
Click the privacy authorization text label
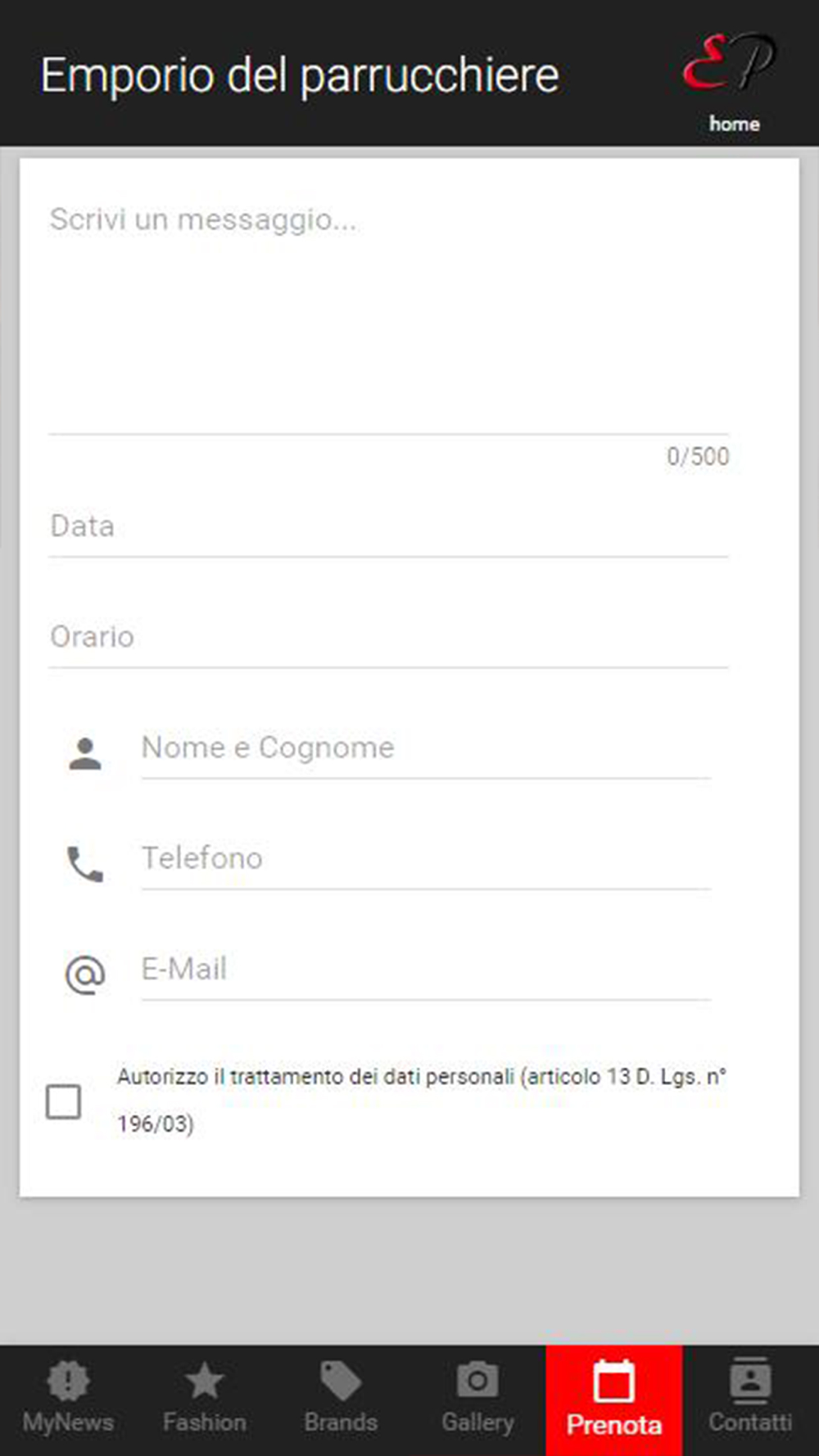[x=422, y=1100]
